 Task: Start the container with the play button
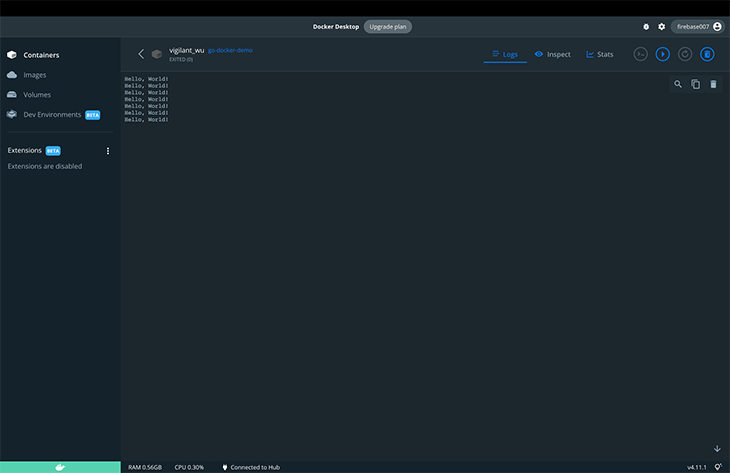[662, 54]
